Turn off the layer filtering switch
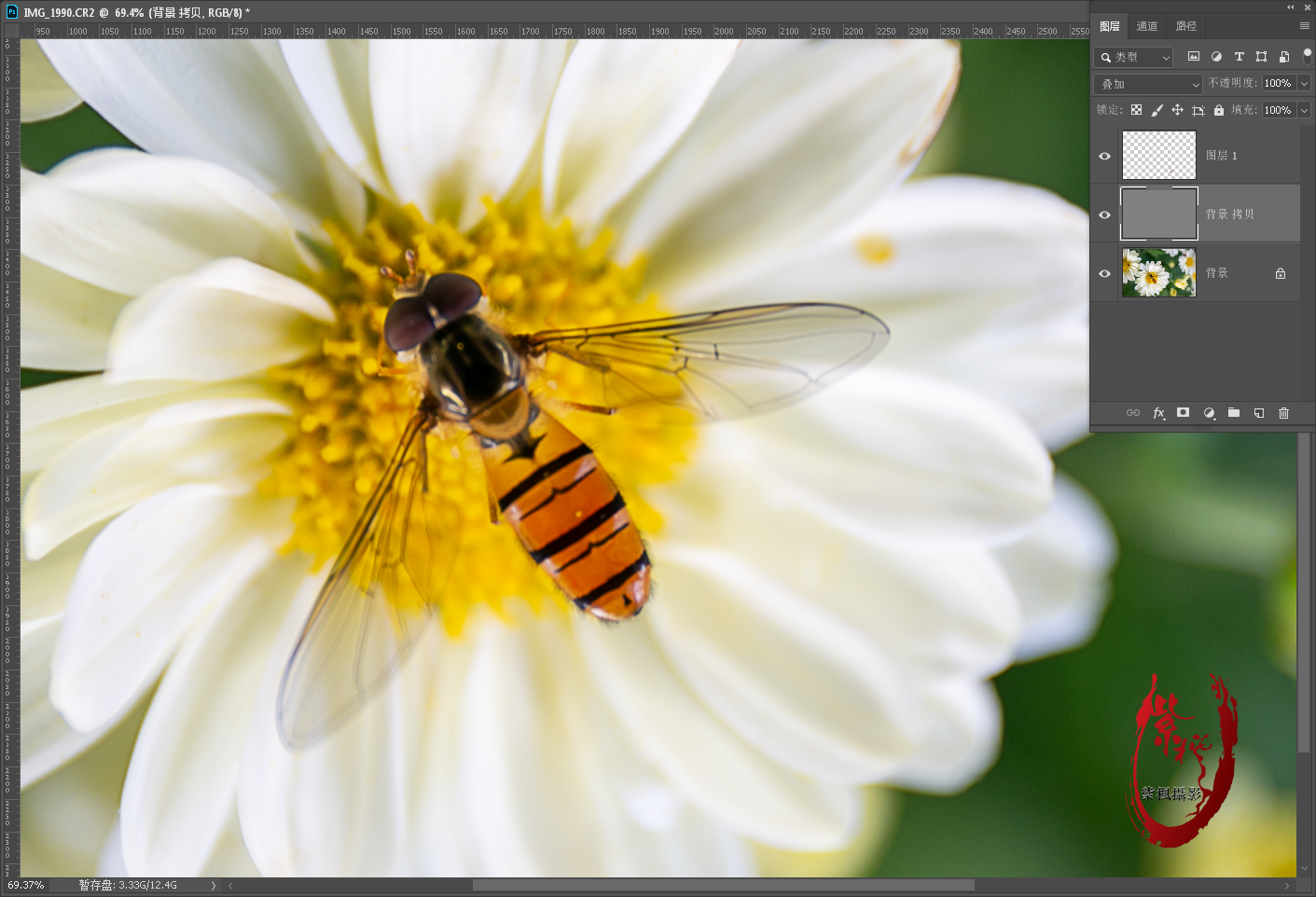The height and width of the screenshot is (897, 1316). click(1307, 55)
